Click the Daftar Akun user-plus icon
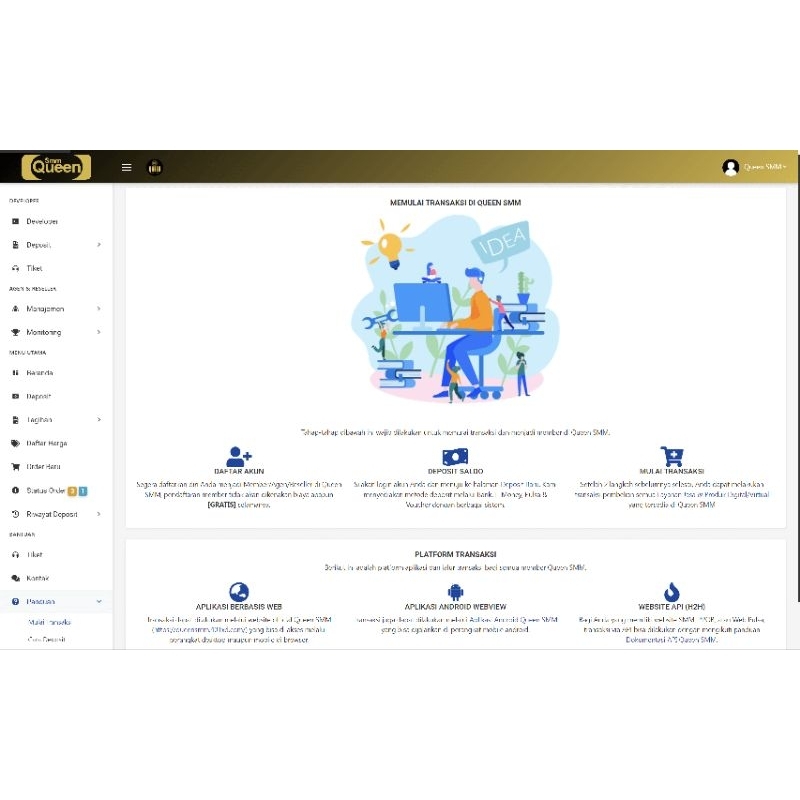The image size is (800, 800). pyautogui.click(x=239, y=456)
